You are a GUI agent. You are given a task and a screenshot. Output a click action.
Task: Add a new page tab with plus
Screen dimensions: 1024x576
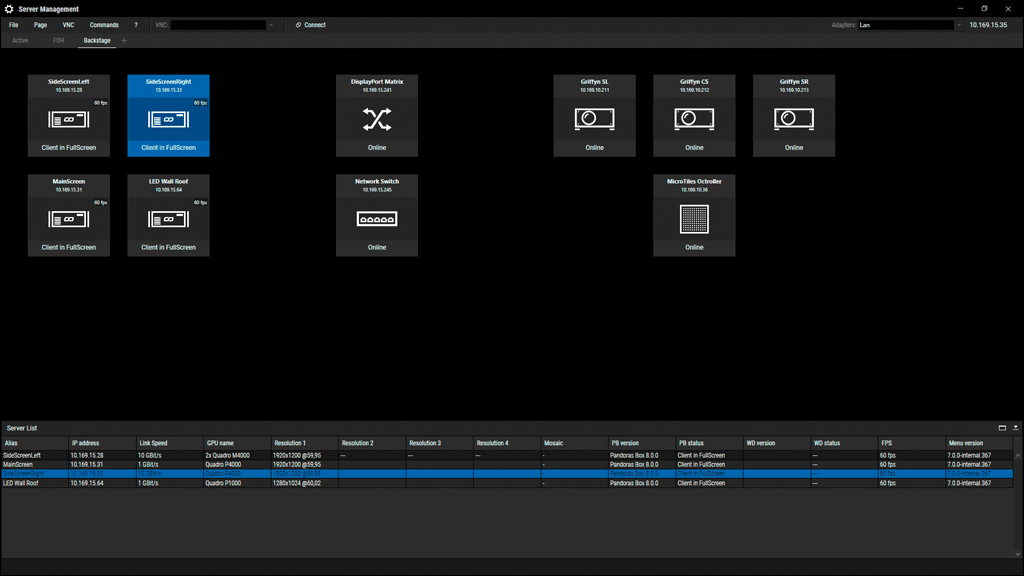pyautogui.click(x=124, y=41)
